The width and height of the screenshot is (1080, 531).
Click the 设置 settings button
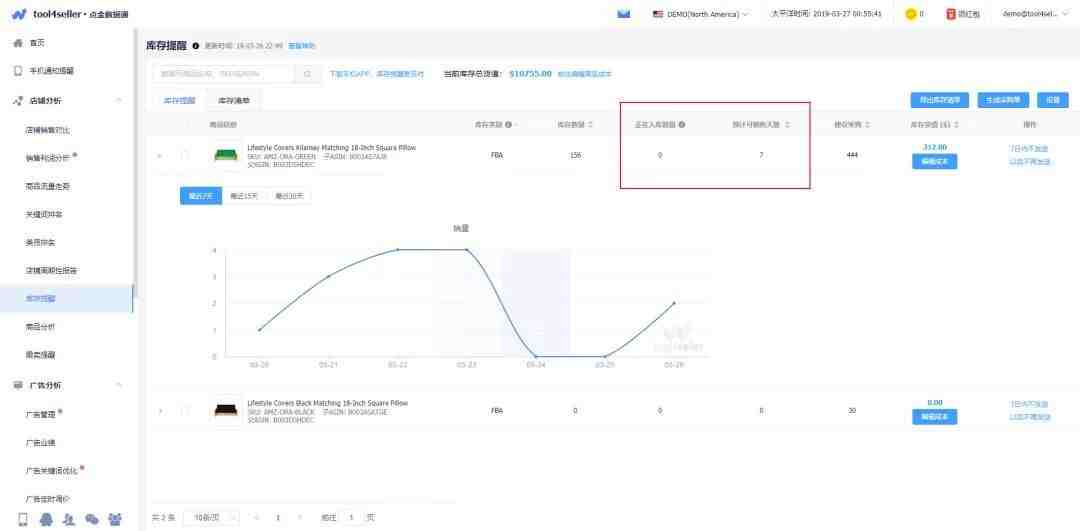(1052, 100)
